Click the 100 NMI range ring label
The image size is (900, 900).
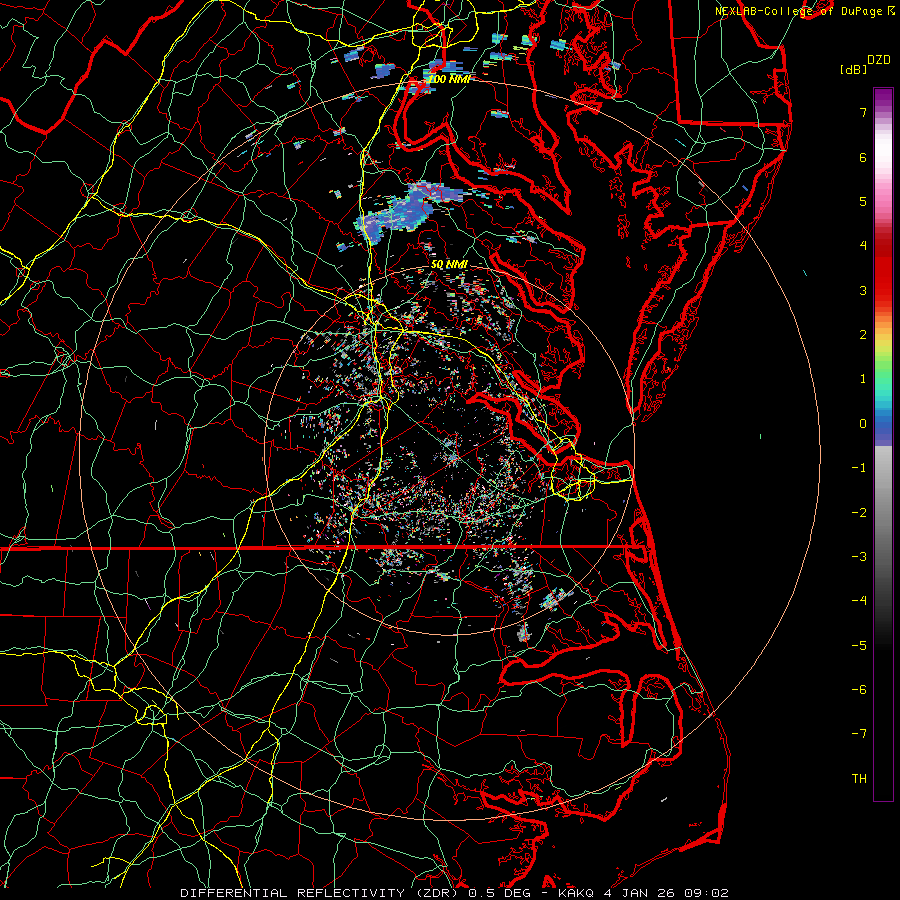coord(449,79)
